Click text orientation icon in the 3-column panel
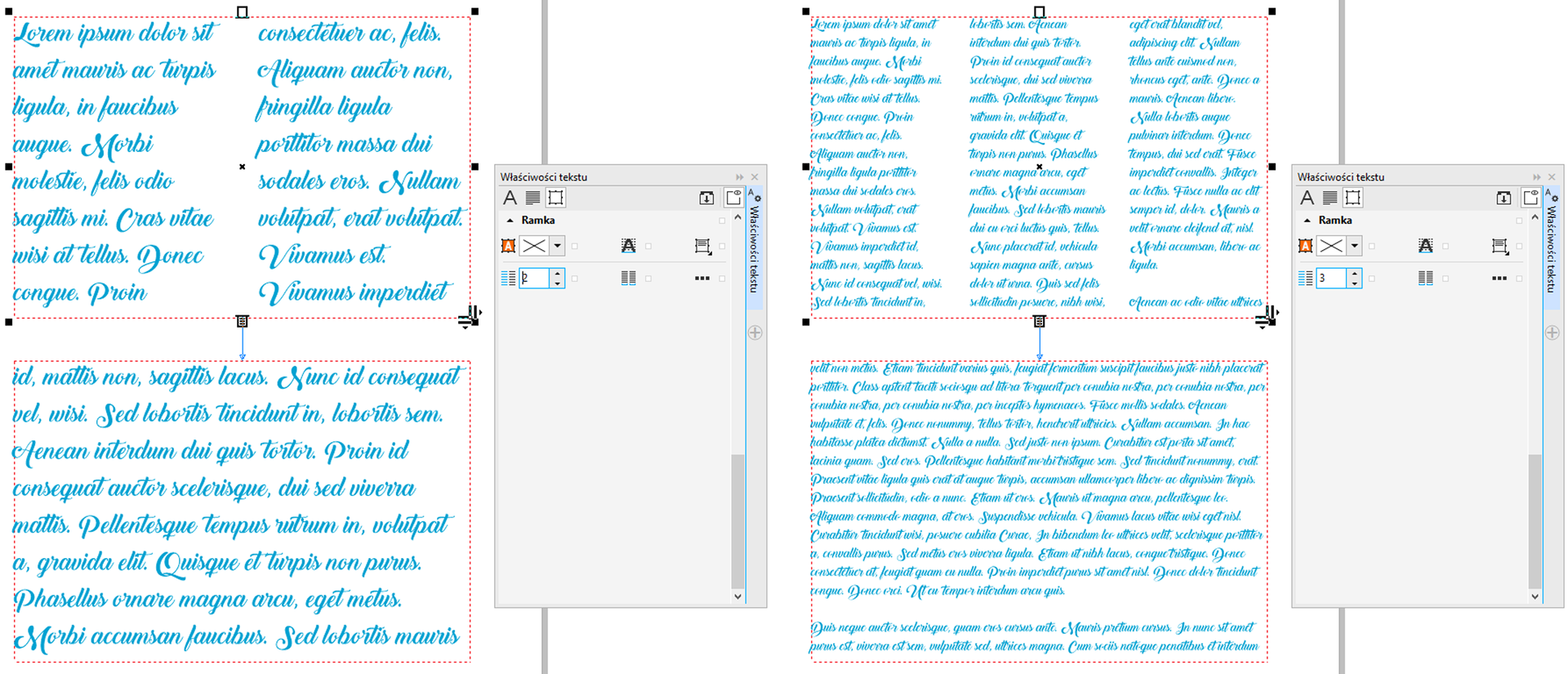1568x674 pixels. (x=1425, y=246)
